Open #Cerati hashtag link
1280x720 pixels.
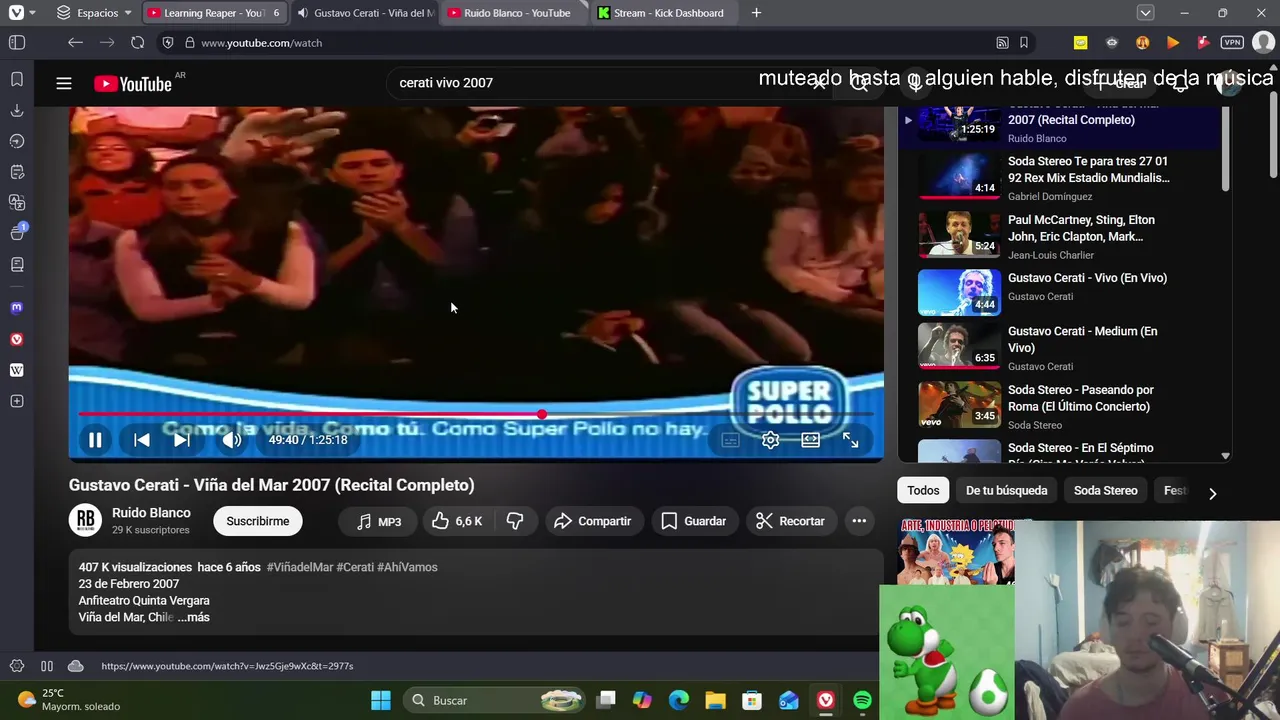(x=355, y=567)
